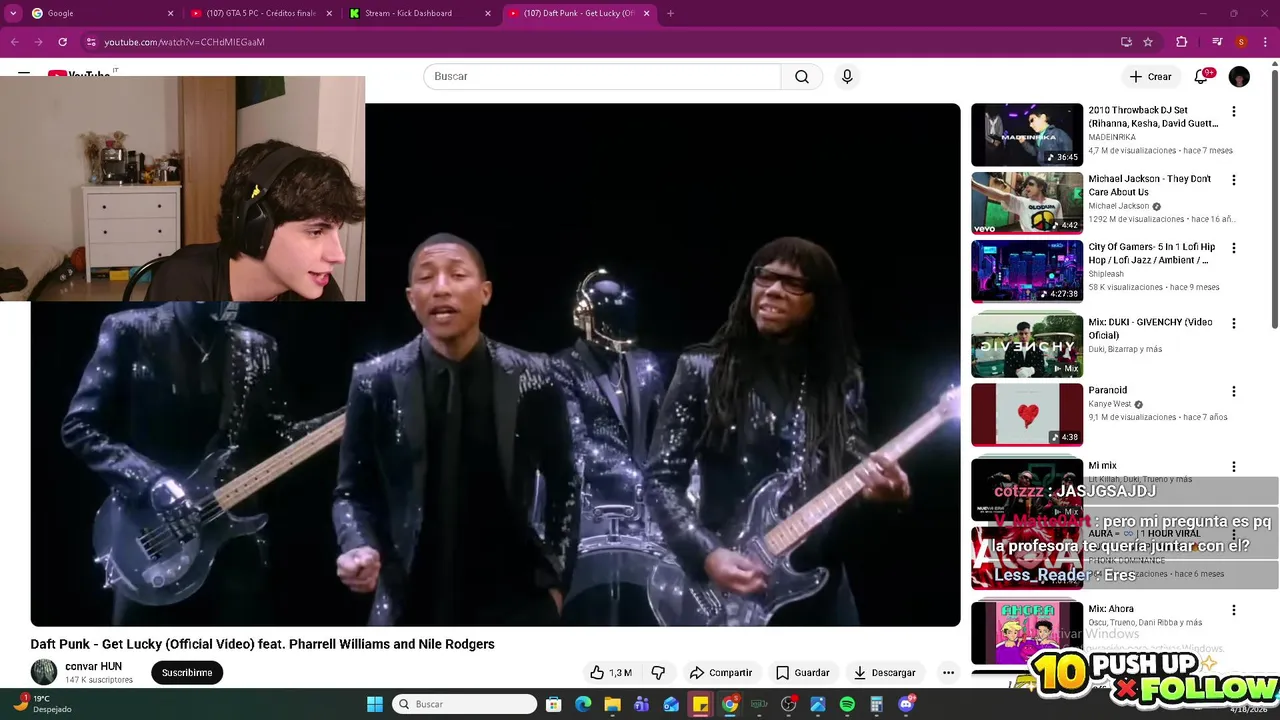1280x720 pixels.
Task: Open options for City Of Gamers video
Action: point(1233,248)
